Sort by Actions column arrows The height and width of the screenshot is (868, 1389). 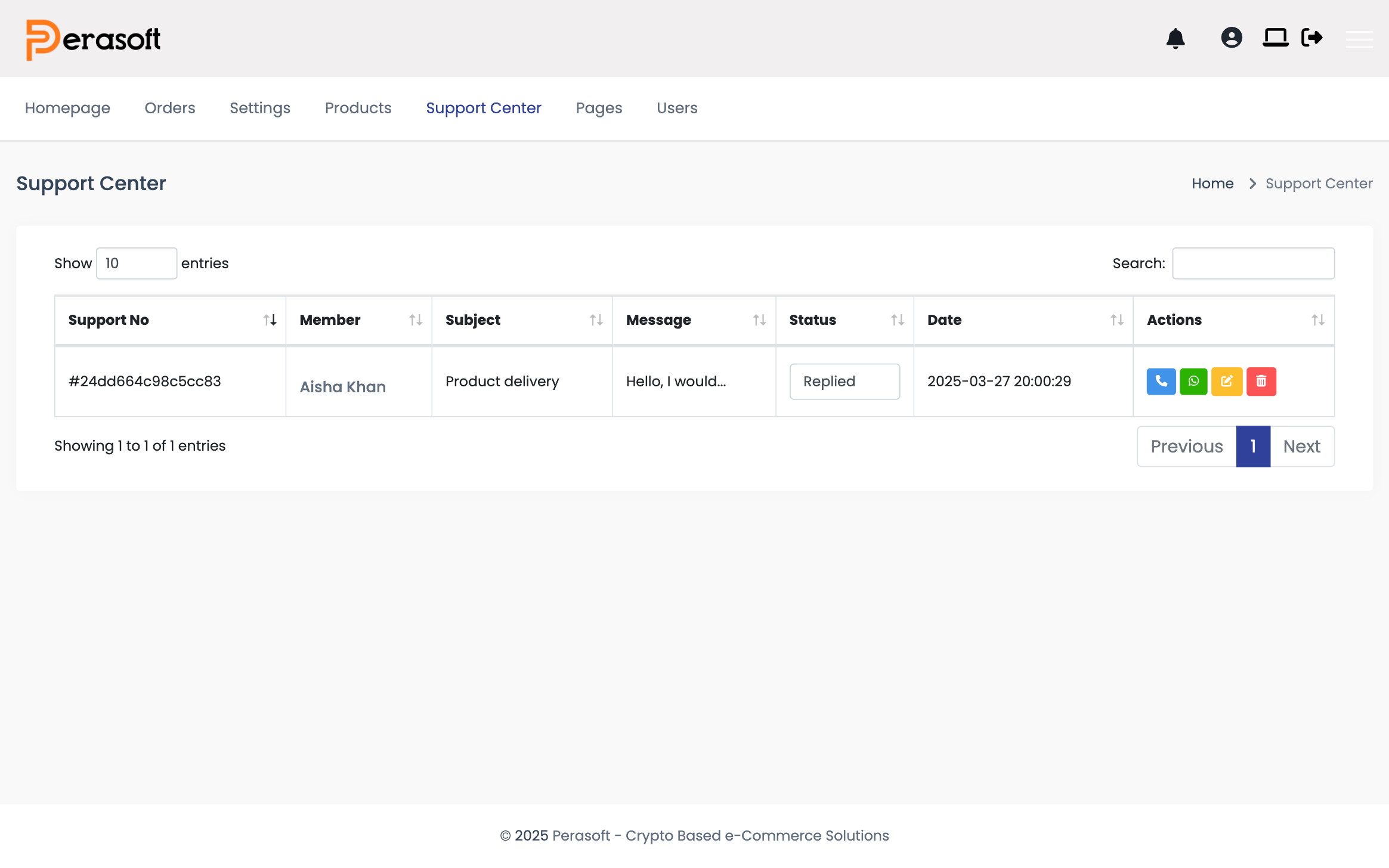point(1318,320)
